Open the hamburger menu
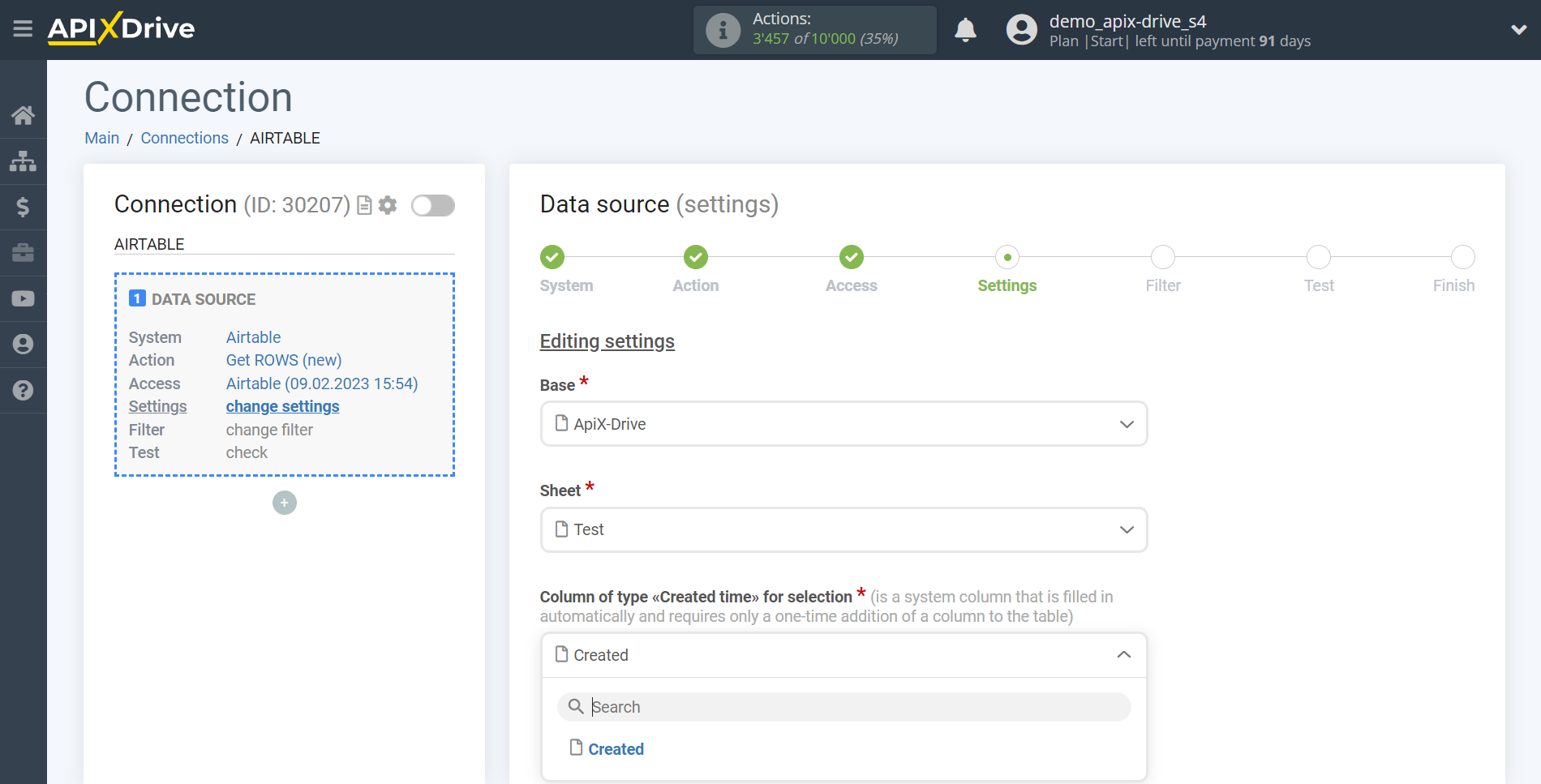 [x=23, y=29]
